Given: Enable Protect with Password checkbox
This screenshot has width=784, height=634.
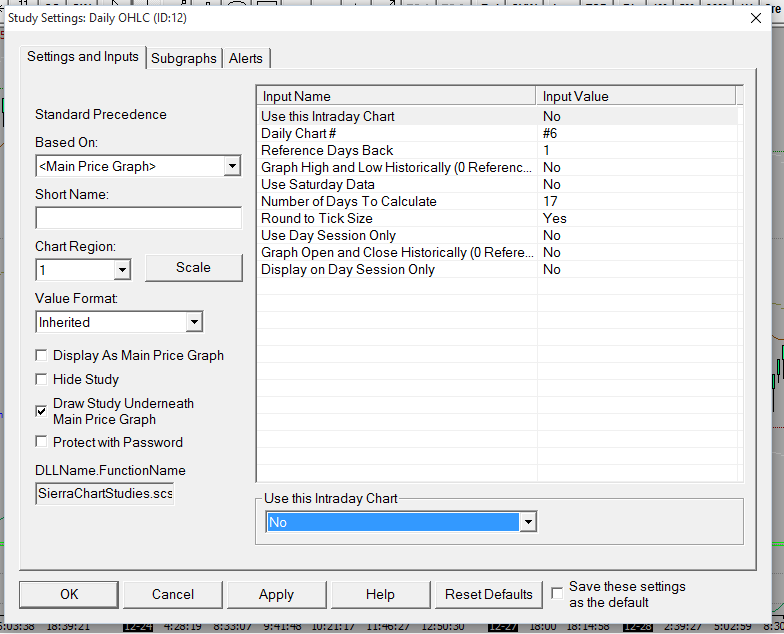Looking at the screenshot, I should tap(42, 442).
